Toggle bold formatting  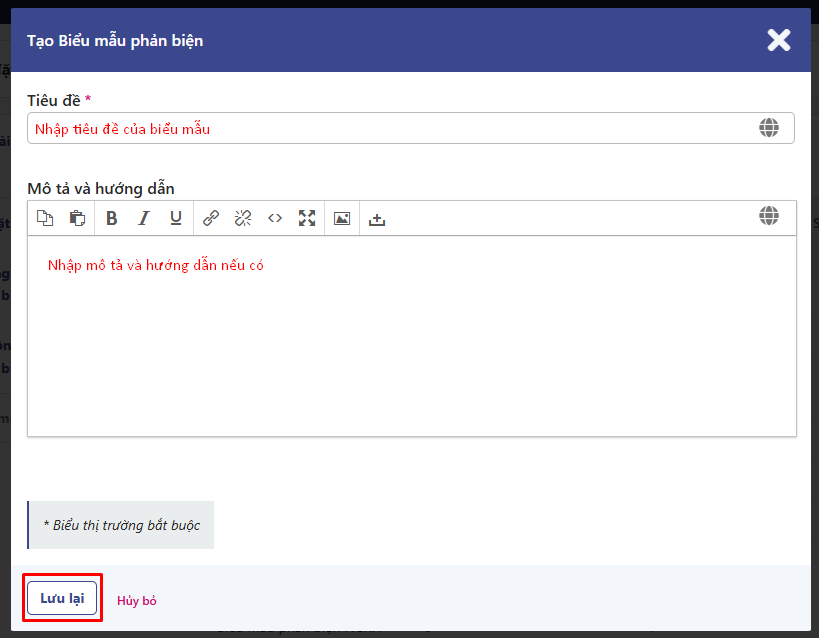(x=112, y=218)
